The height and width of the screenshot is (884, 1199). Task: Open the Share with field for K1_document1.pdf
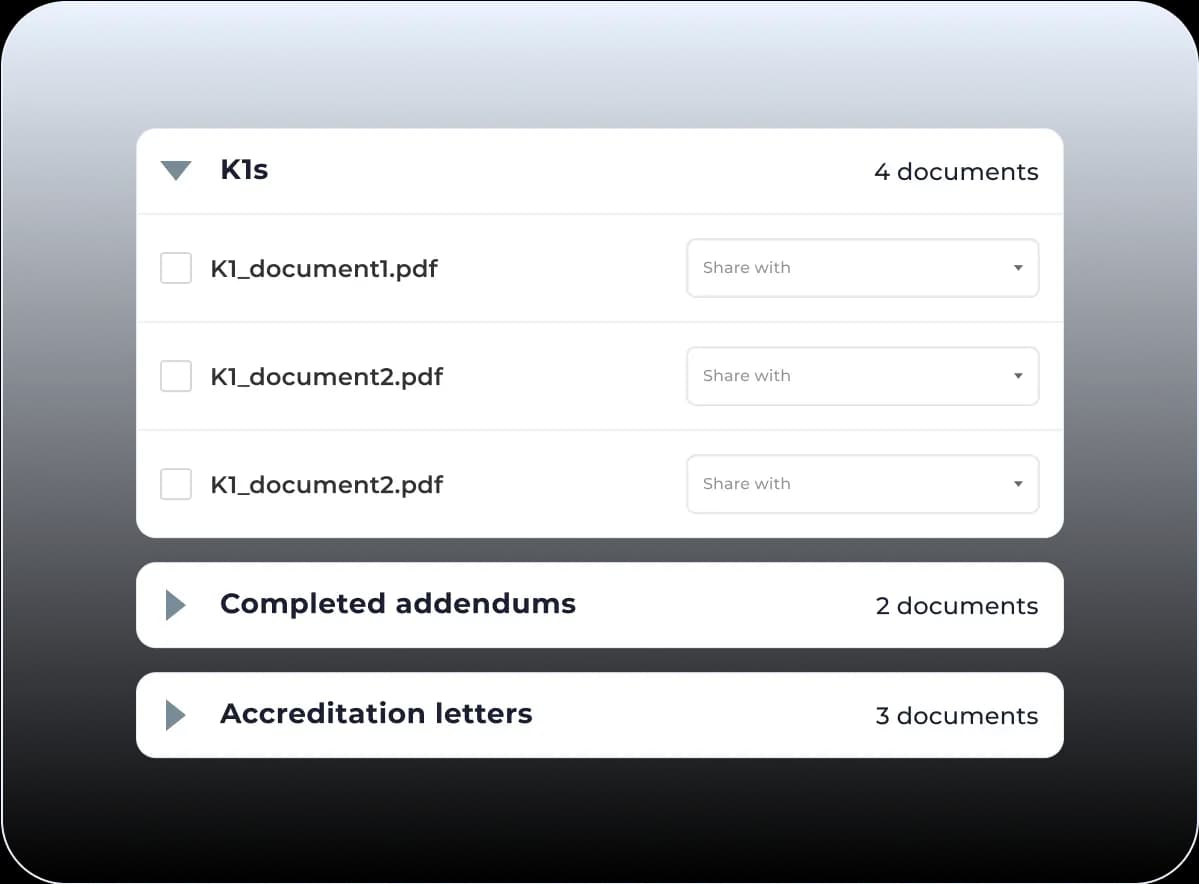[x=848, y=268]
